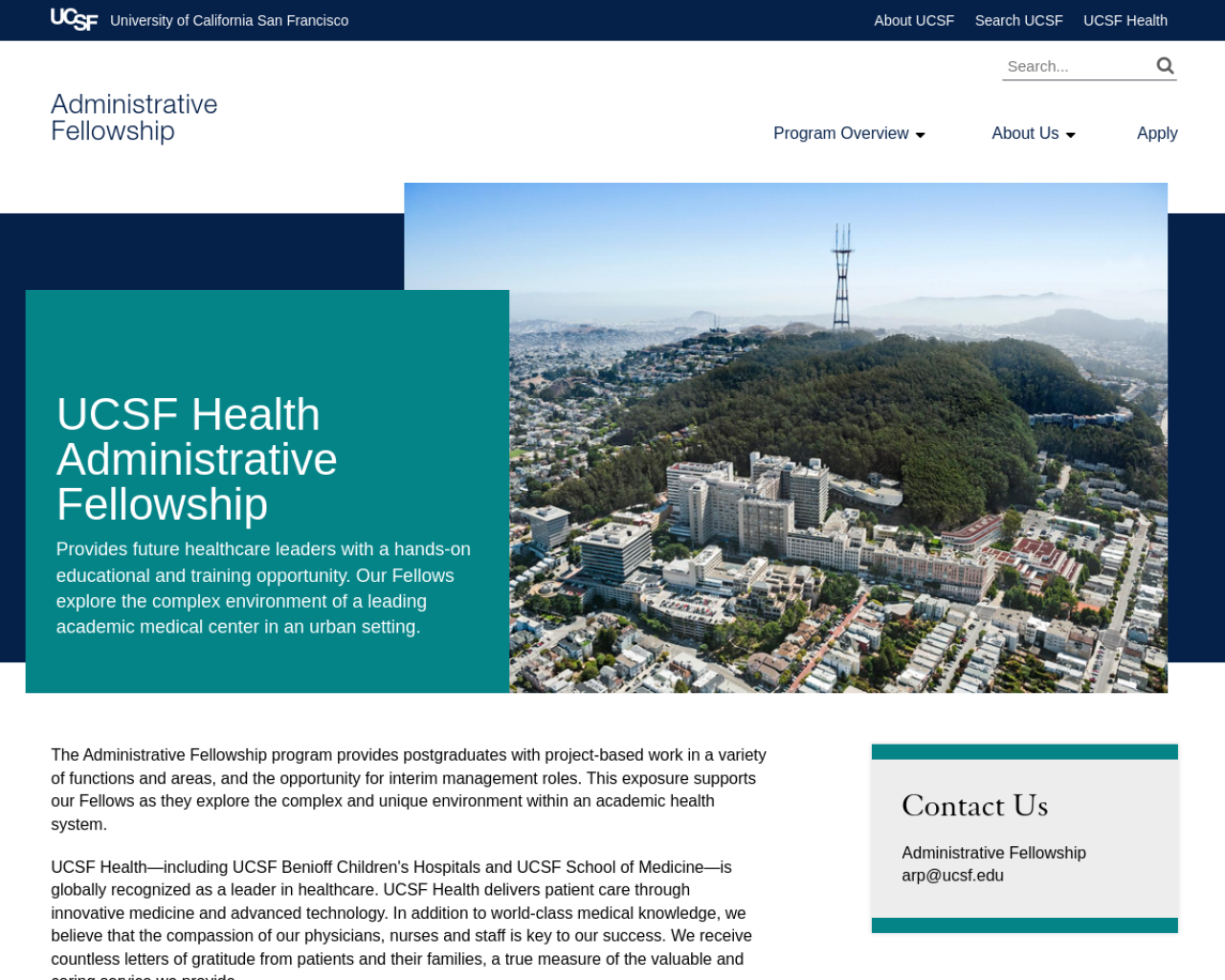The width and height of the screenshot is (1225, 980).
Task: Click the paragraph beginning 'The Administrative Fellowship program'
Action: click(x=409, y=790)
